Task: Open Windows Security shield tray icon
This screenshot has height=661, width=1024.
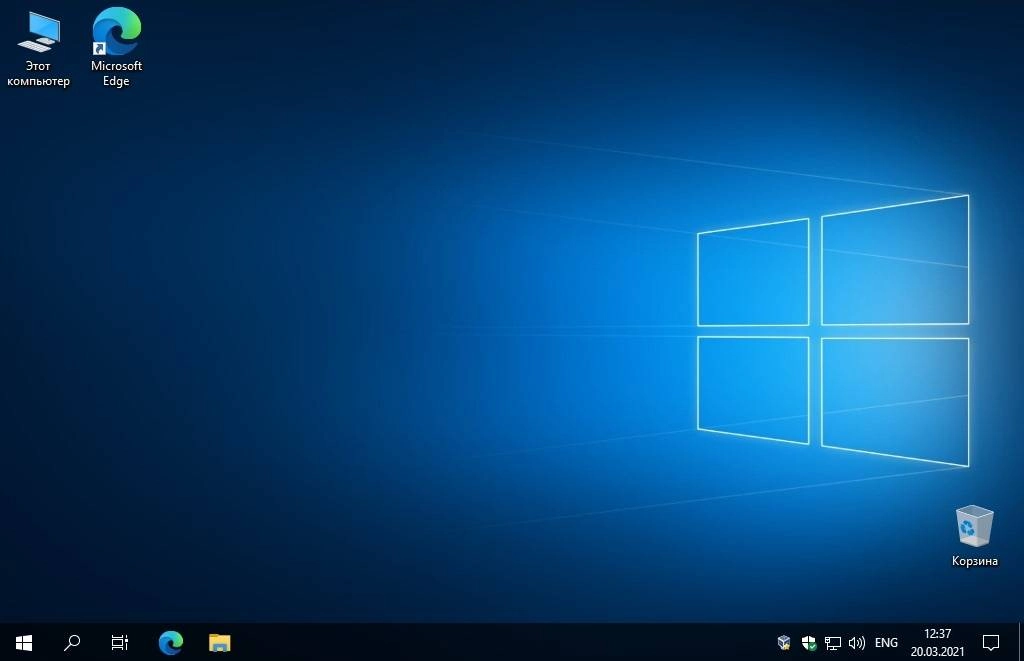Action: [x=808, y=643]
